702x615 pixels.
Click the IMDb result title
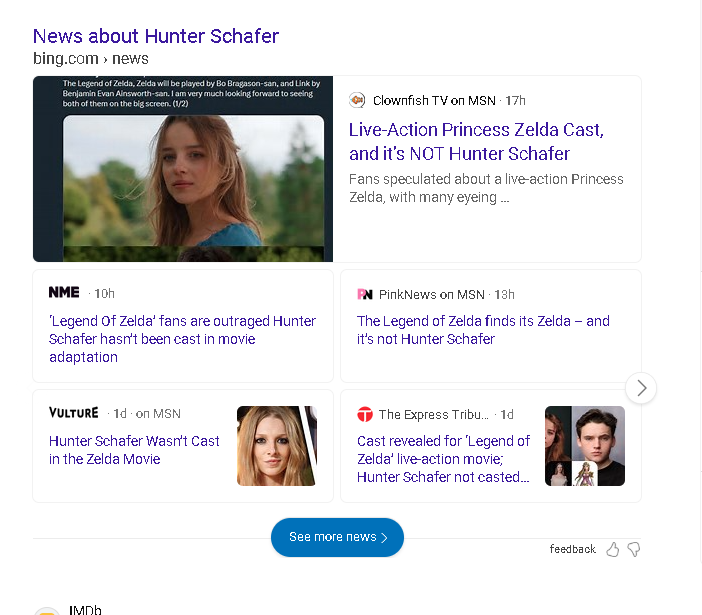[x=85, y=610]
